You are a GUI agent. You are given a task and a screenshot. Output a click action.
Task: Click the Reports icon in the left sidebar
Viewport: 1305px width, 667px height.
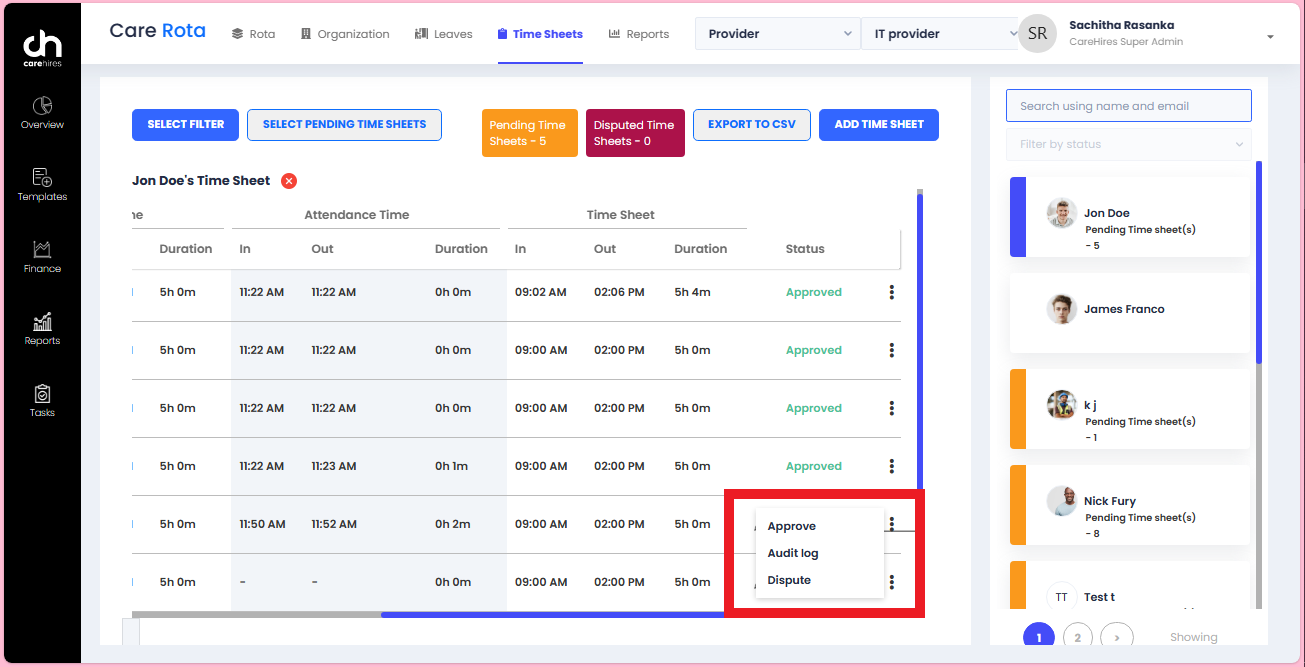tap(41, 327)
